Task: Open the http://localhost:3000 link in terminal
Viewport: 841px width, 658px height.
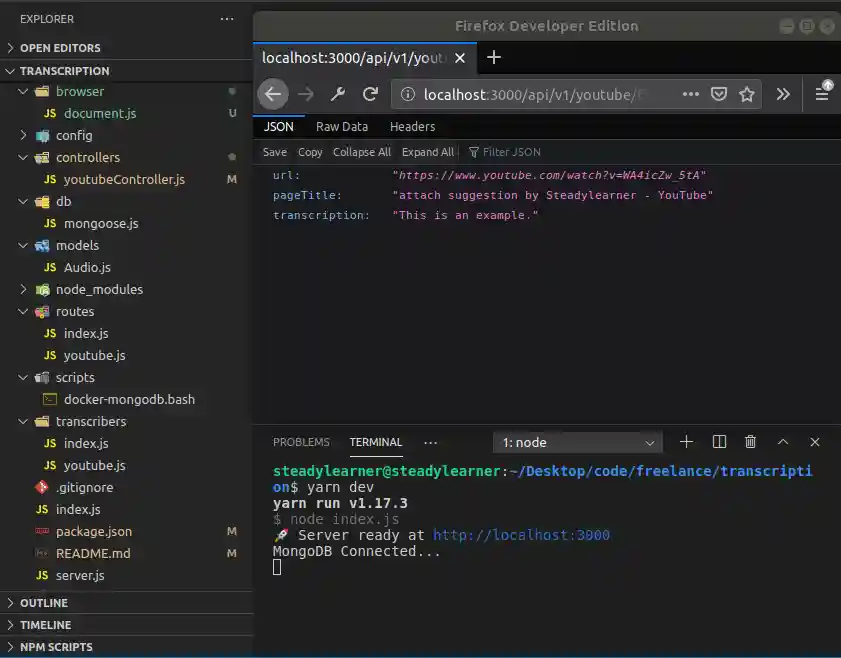Action: (x=521, y=535)
